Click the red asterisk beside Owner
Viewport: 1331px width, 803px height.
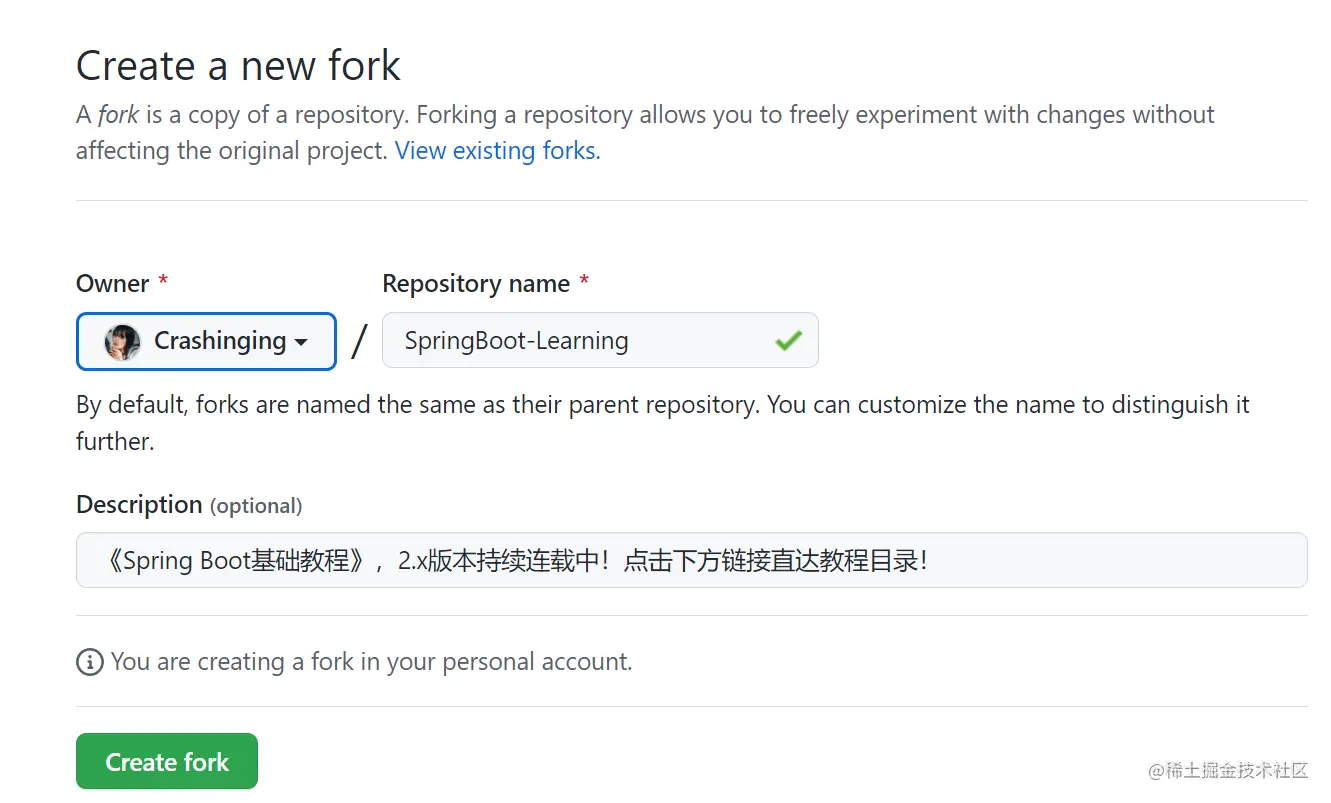(163, 283)
